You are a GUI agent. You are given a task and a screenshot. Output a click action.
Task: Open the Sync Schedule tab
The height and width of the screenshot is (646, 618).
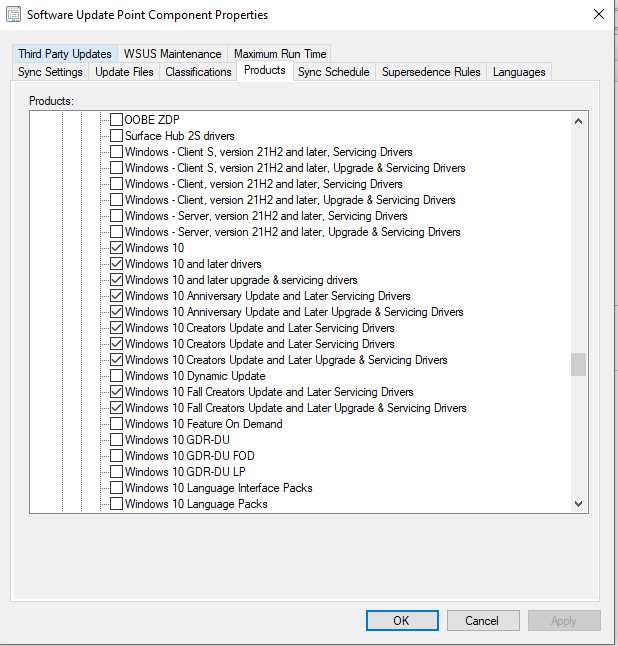click(334, 72)
